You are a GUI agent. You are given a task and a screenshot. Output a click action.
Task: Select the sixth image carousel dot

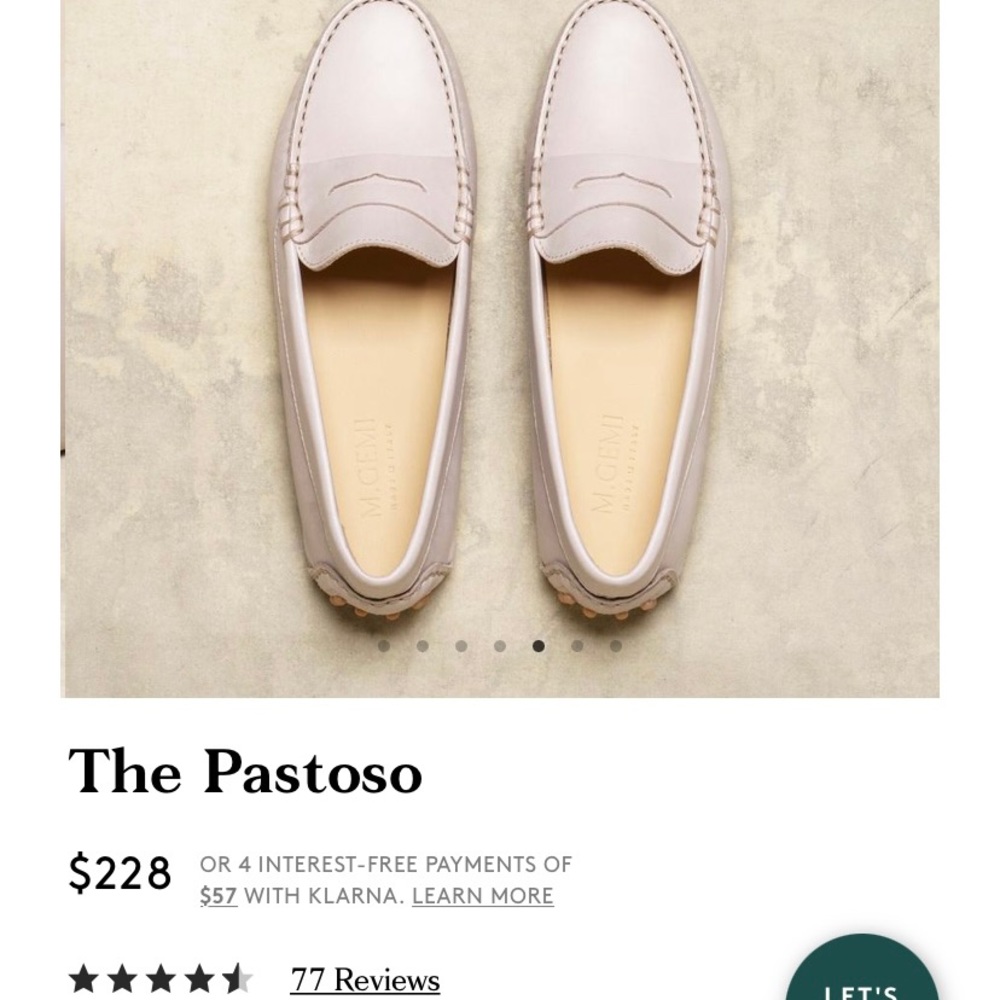point(578,646)
